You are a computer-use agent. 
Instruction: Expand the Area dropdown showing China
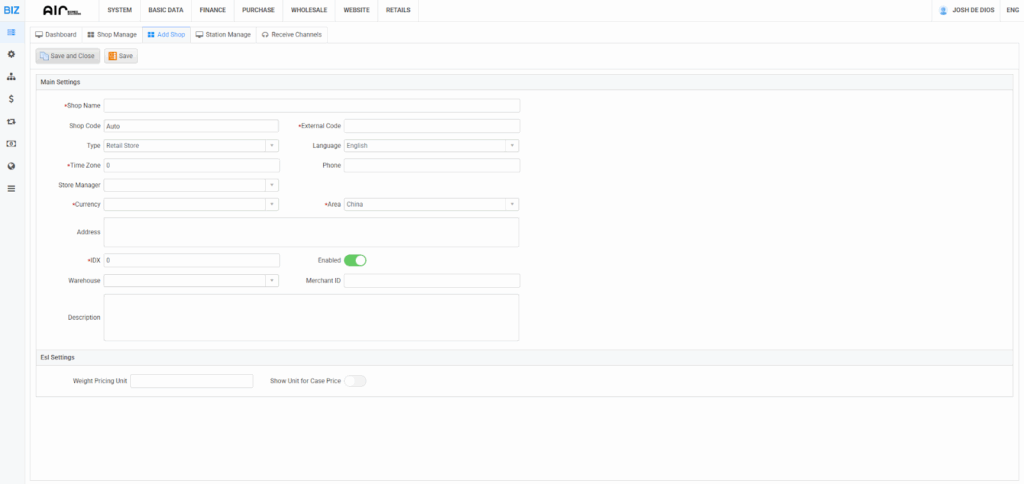(431, 204)
